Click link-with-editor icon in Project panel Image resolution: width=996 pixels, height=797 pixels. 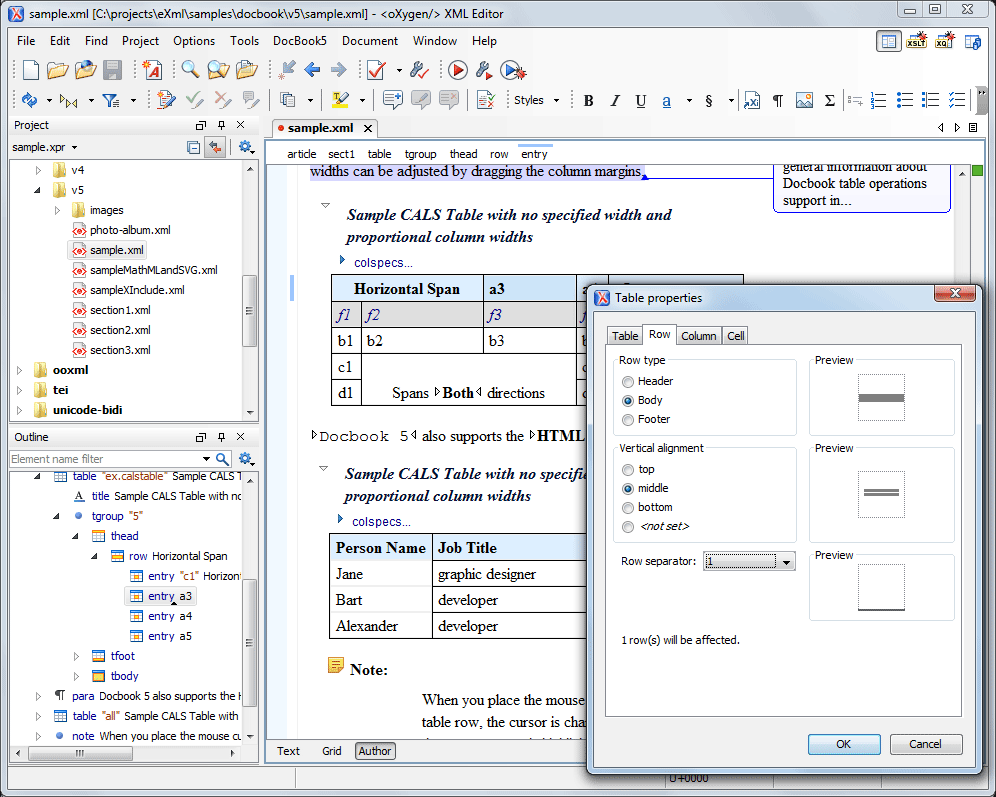click(216, 147)
